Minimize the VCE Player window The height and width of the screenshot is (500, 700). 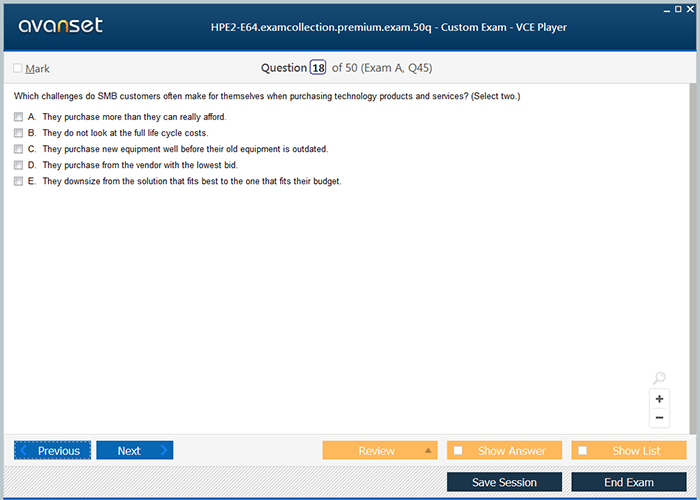[665, 8]
